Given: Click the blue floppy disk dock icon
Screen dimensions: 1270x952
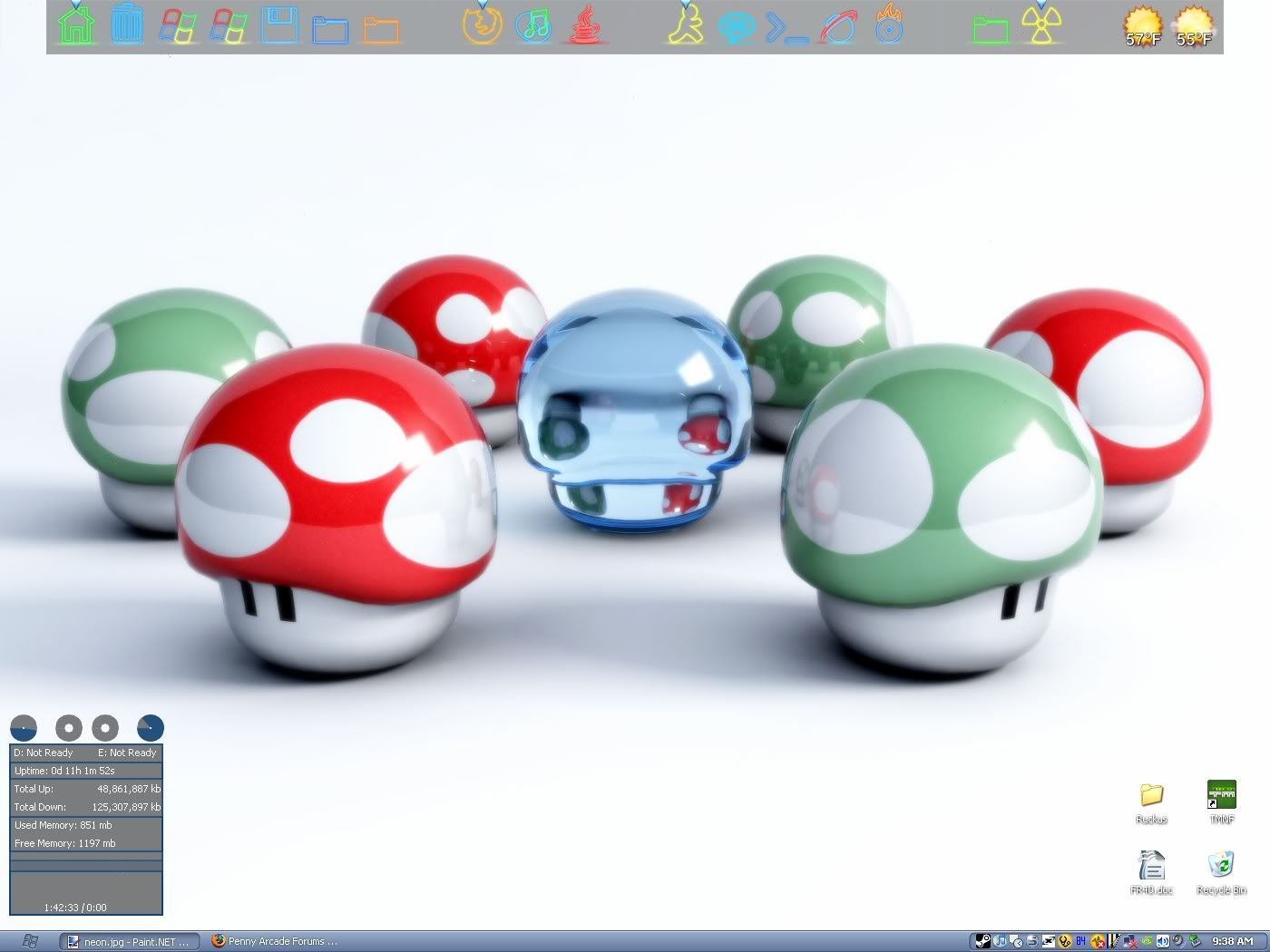Looking at the screenshot, I should pyautogui.click(x=279, y=25).
